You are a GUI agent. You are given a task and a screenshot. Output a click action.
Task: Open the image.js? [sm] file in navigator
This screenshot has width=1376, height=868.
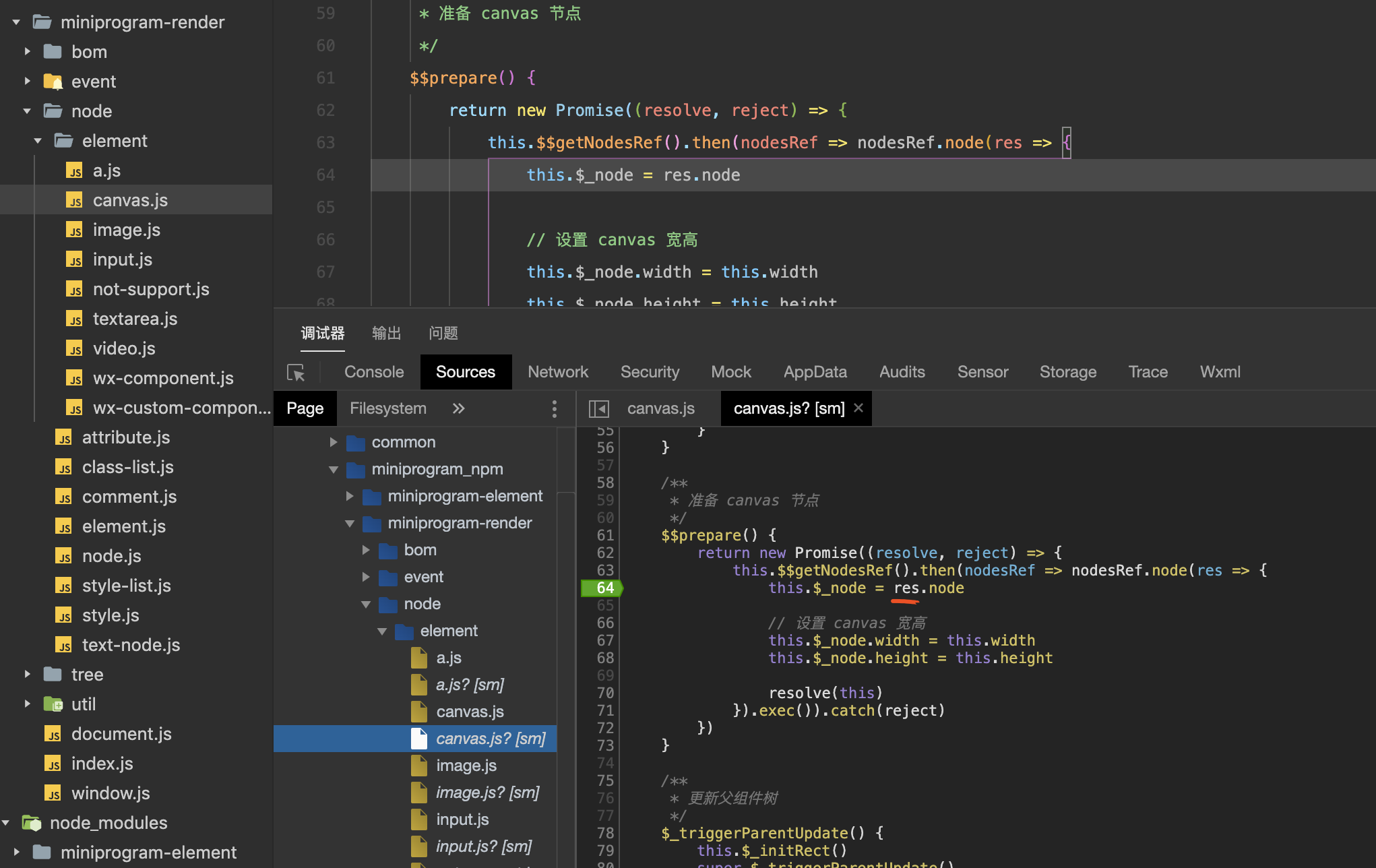click(x=487, y=793)
